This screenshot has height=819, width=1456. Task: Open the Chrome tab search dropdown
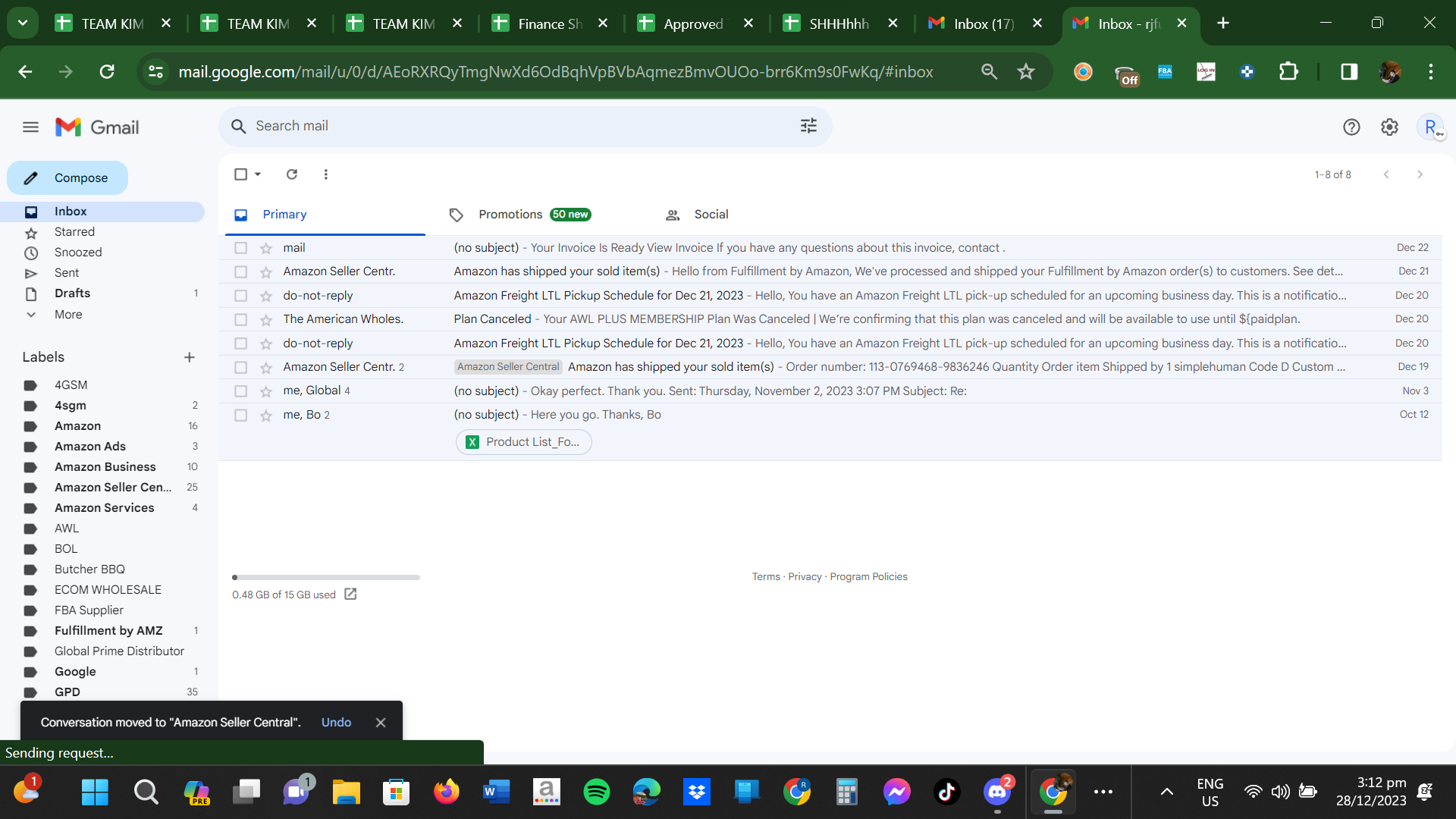point(23,24)
